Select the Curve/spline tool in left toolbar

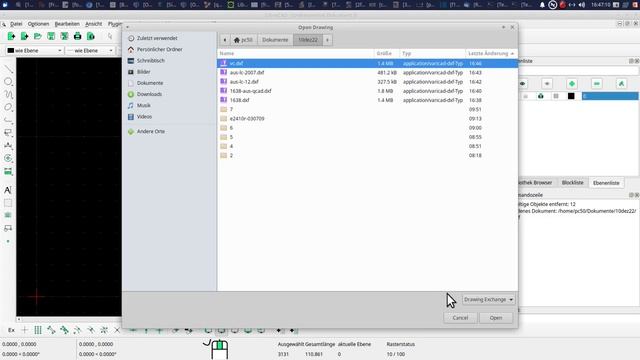(8, 95)
